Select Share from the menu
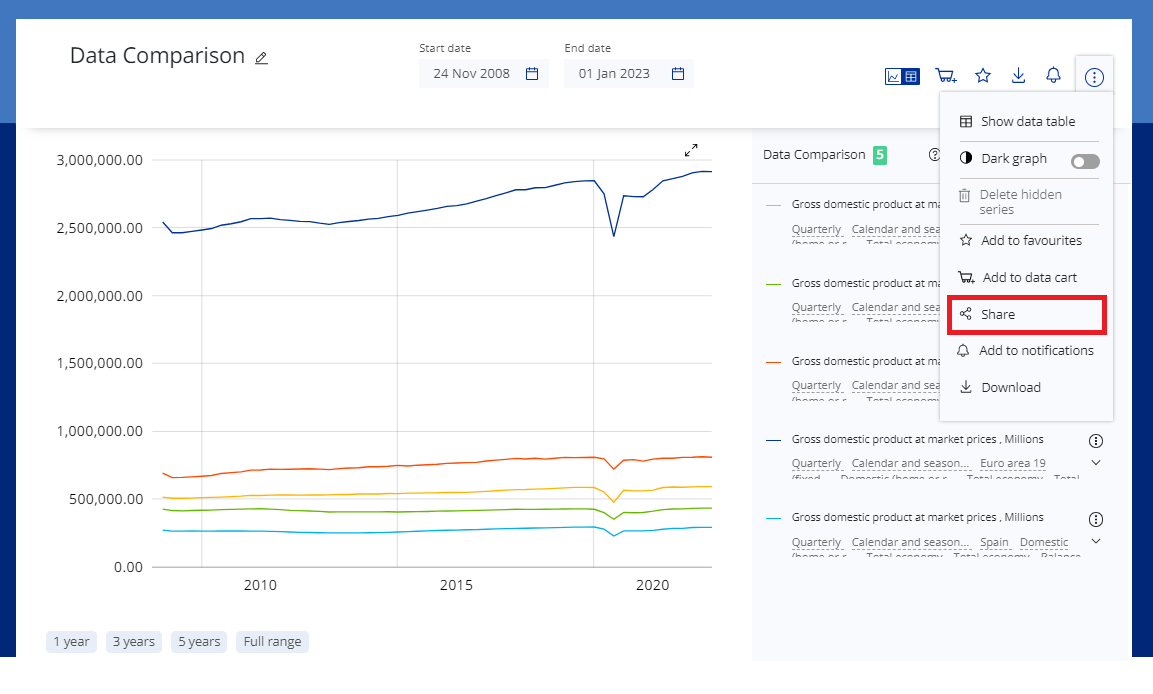Viewport: 1153px width, 694px height. (x=1026, y=314)
